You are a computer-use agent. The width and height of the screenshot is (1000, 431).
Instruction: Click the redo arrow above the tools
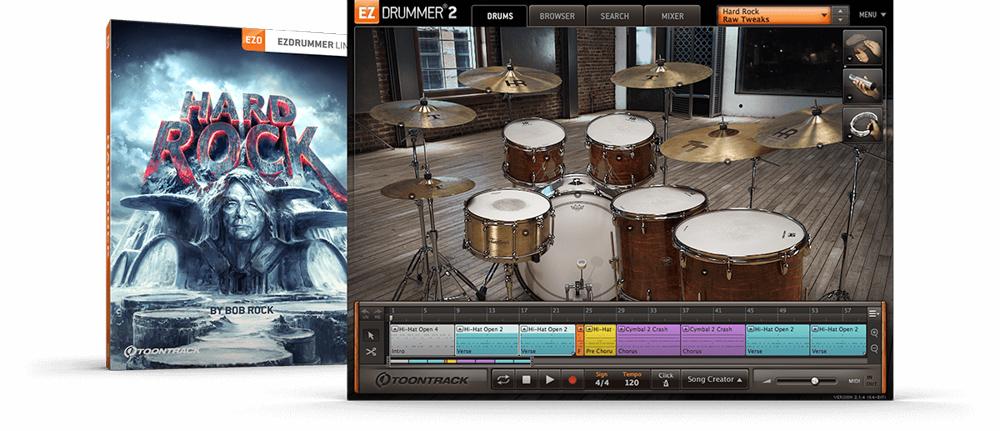point(378,313)
